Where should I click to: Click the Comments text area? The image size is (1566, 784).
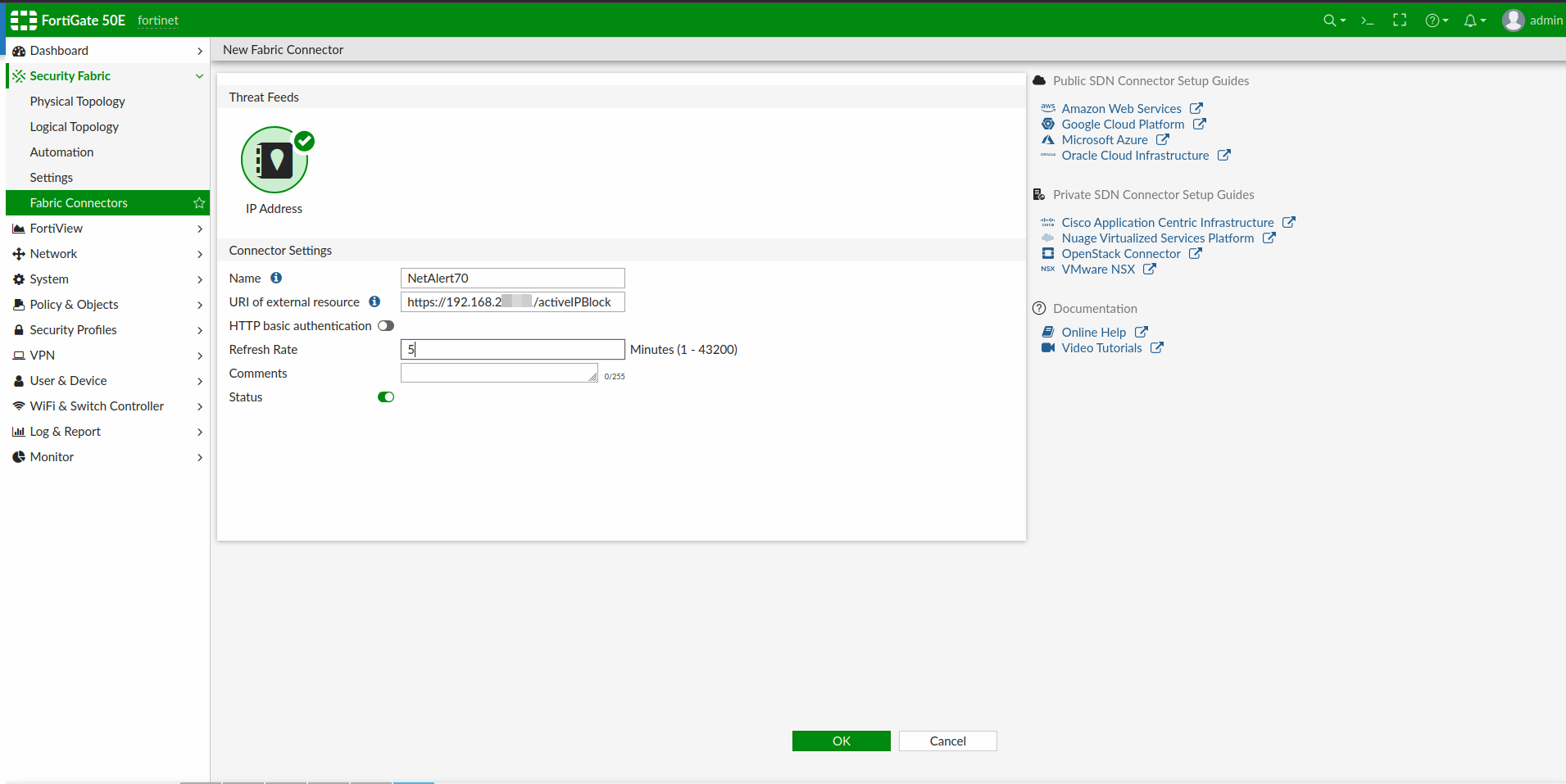point(499,373)
